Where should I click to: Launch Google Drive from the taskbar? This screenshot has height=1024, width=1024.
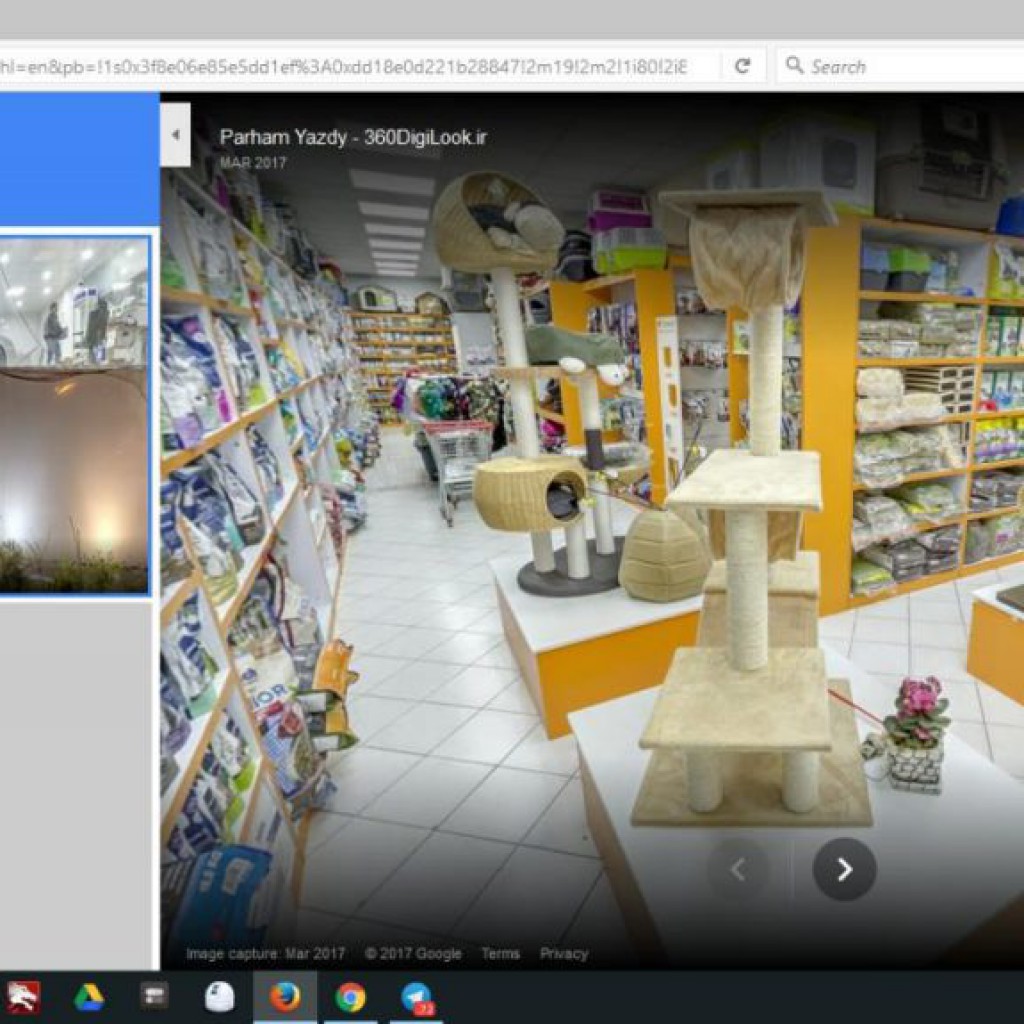tap(89, 997)
